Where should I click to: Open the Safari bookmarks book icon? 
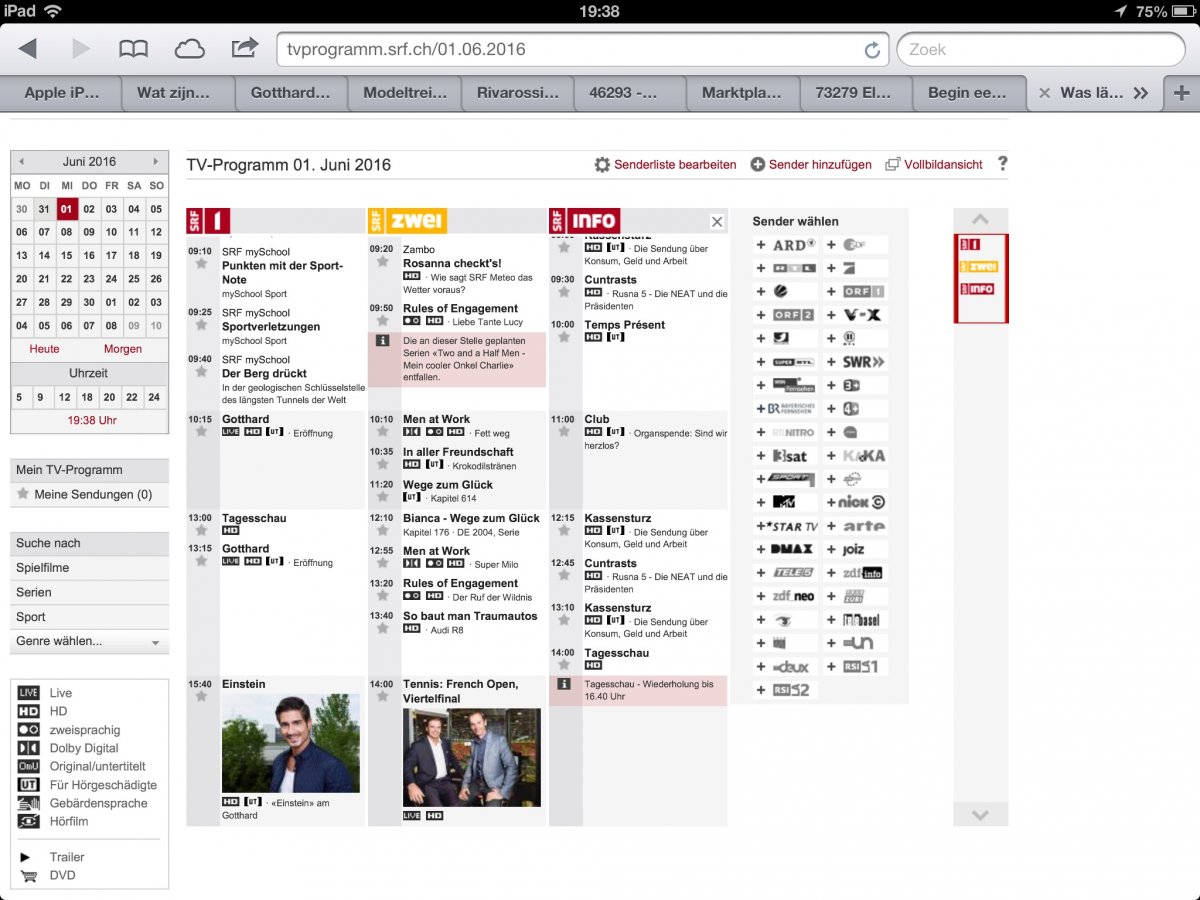pyautogui.click(x=133, y=49)
